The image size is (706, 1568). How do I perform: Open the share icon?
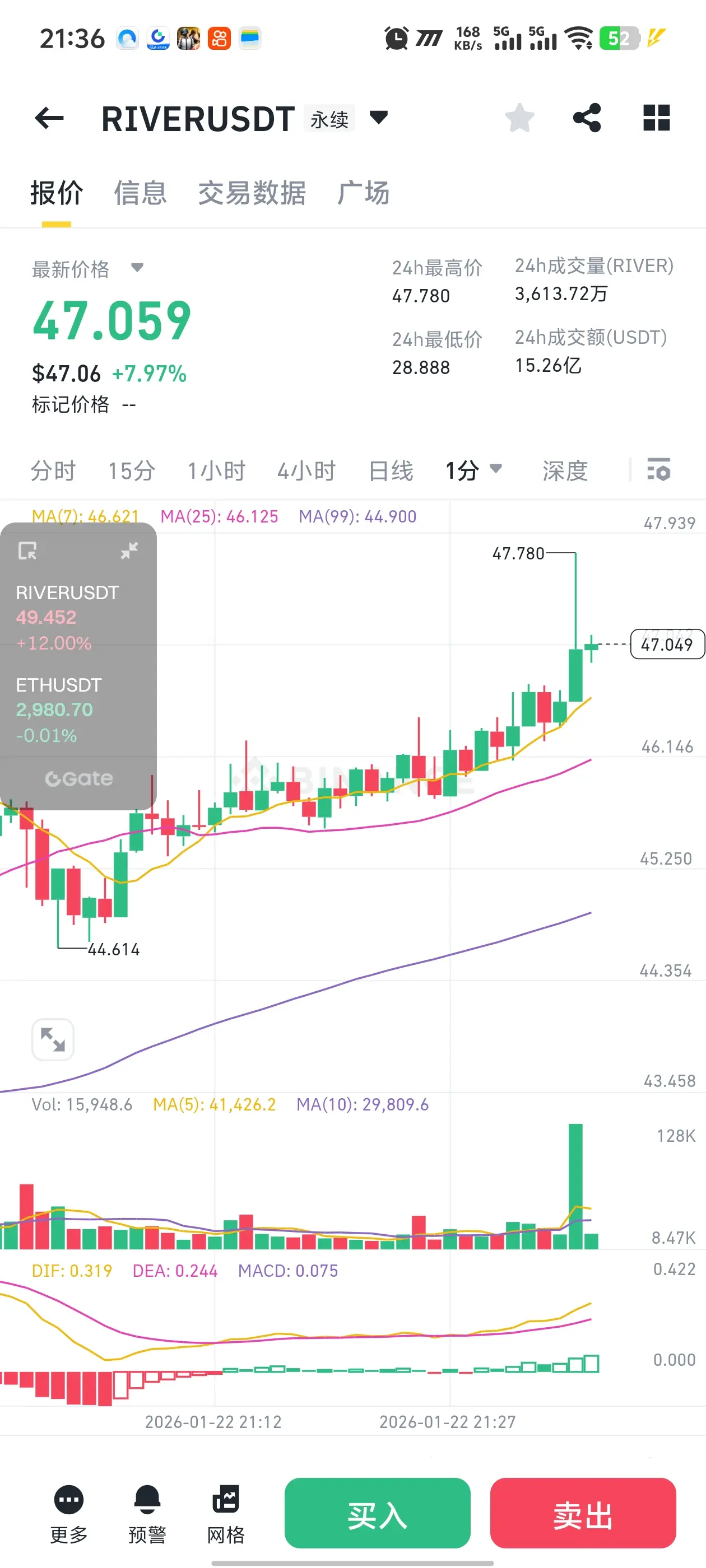pos(587,118)
